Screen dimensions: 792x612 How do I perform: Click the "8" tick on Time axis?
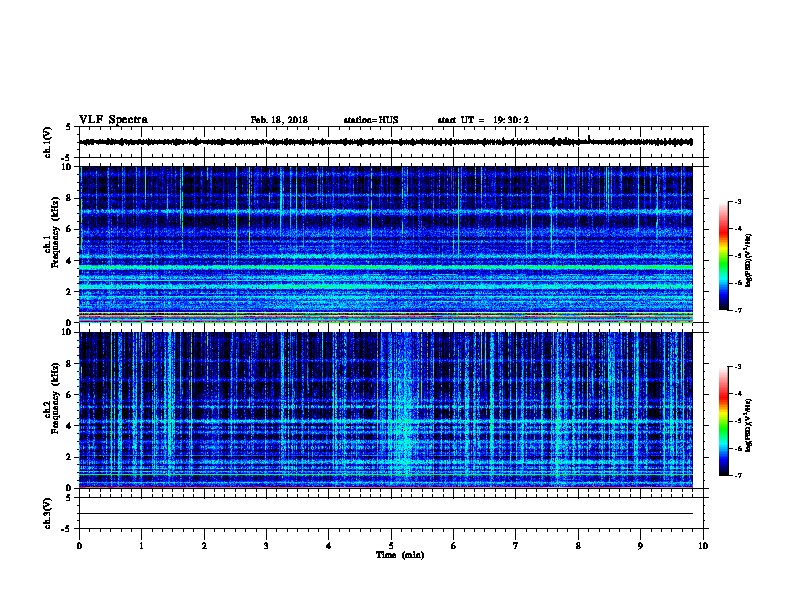pyautogui.click(x=578, y=546)
